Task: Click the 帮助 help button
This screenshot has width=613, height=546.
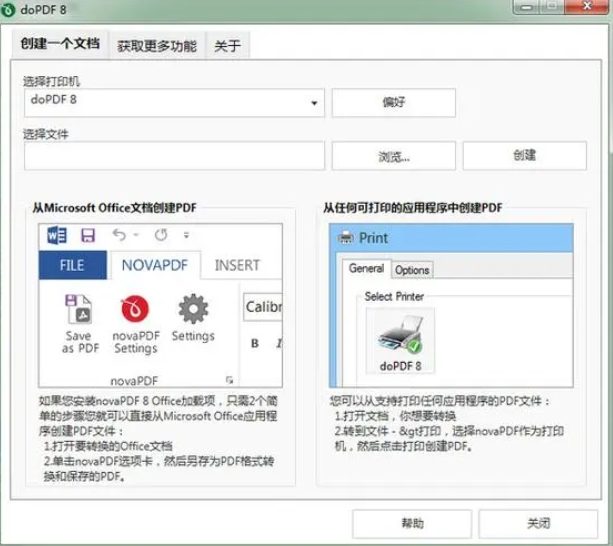Action: pyautogui.click(x=412, y=523)
